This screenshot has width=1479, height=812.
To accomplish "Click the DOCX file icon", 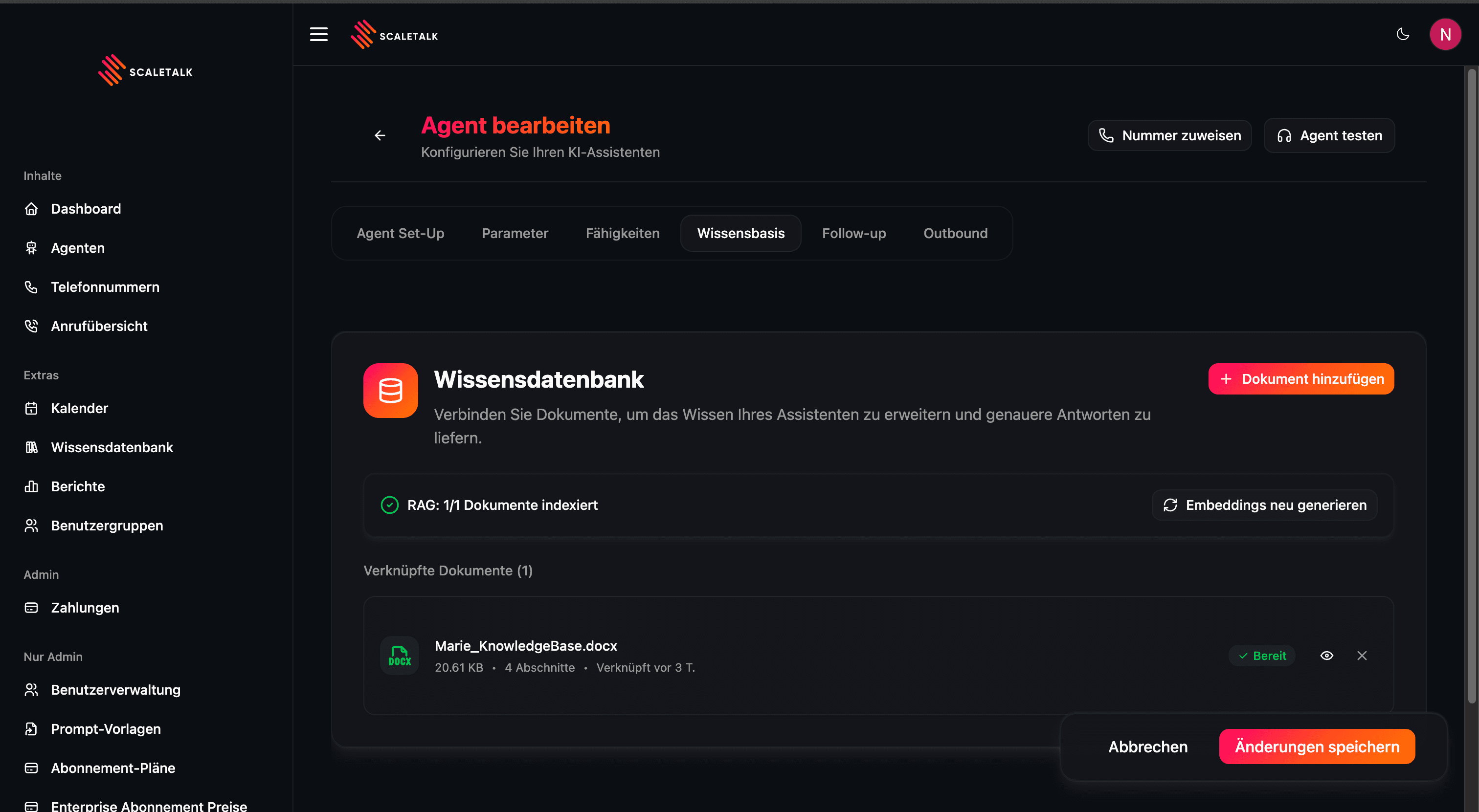I will pos(399,655).
